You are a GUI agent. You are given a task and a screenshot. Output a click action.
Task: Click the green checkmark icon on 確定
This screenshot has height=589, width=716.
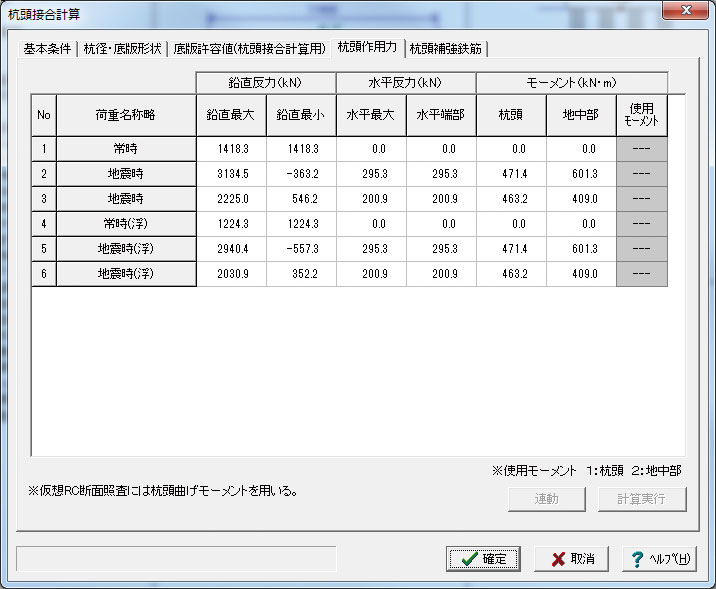pos(469,559)
